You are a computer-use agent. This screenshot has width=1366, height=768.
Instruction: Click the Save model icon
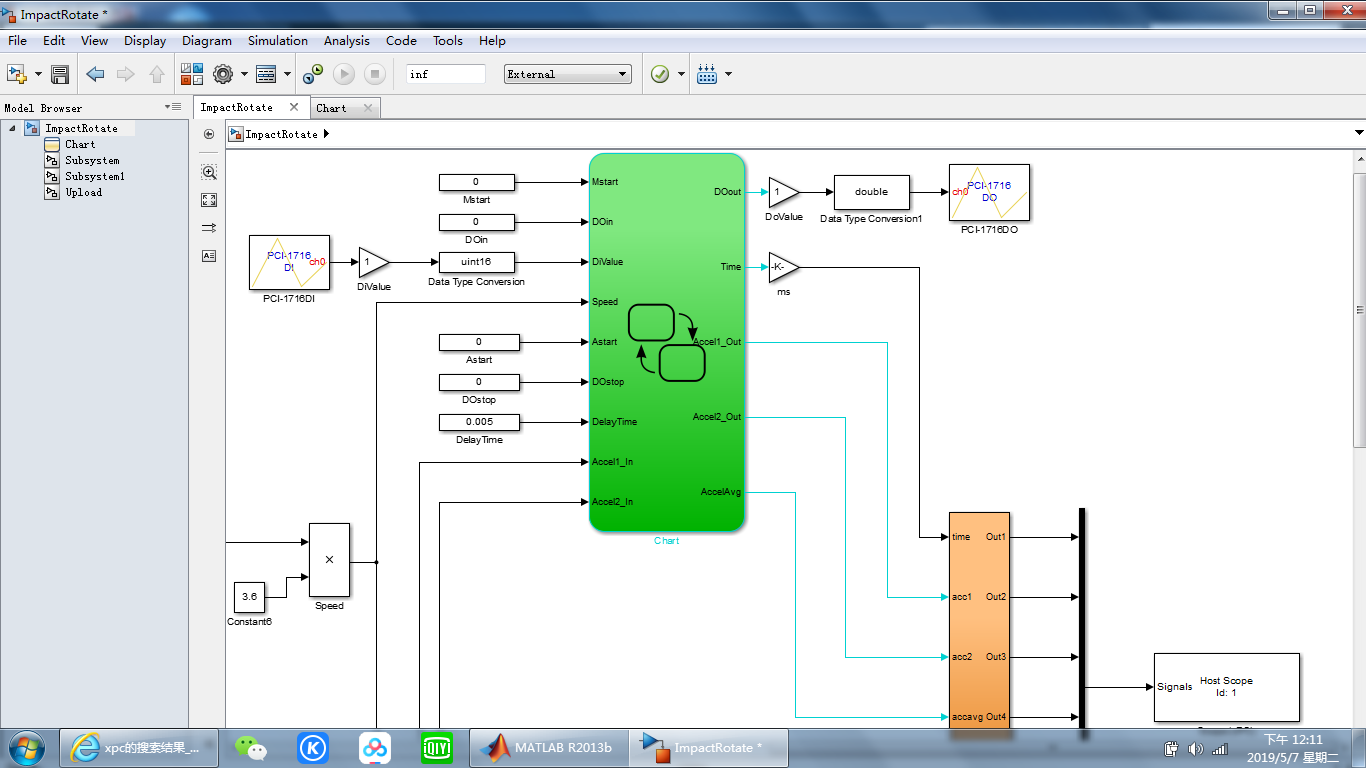[60, 74]
